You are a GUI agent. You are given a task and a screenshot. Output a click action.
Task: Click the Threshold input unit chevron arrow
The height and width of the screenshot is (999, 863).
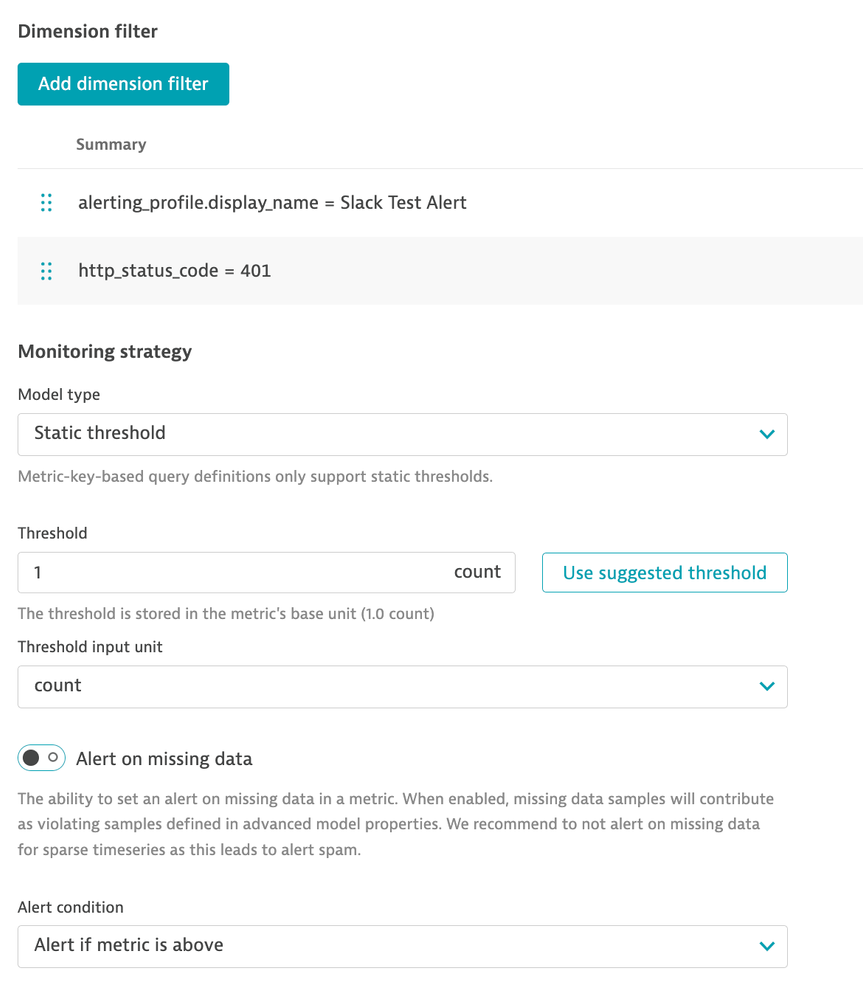pyautogui.click(x=767, y=686)
